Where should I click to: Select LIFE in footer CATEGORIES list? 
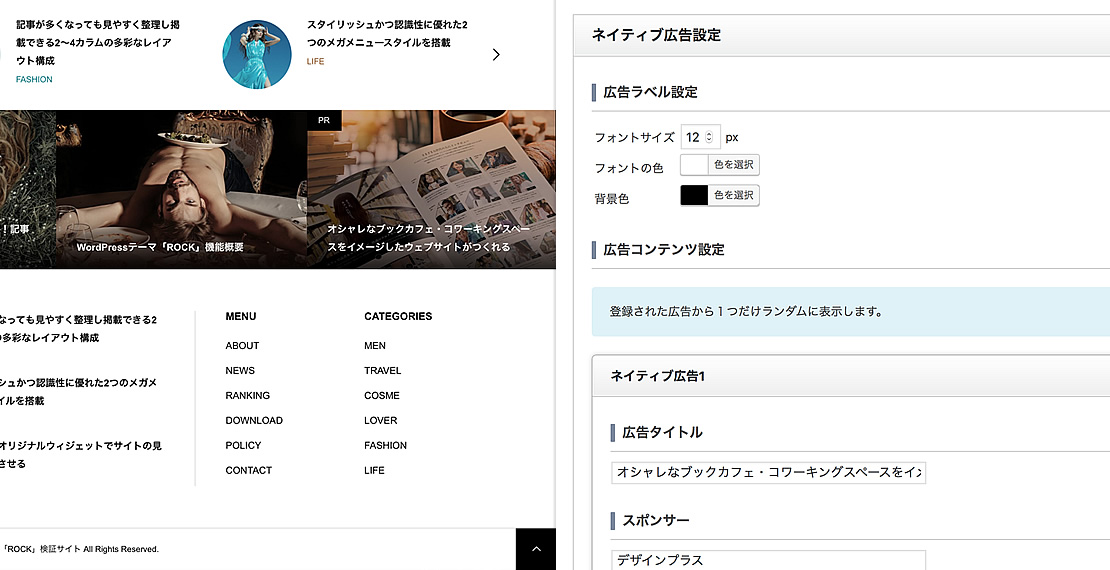tap(374, 470)
